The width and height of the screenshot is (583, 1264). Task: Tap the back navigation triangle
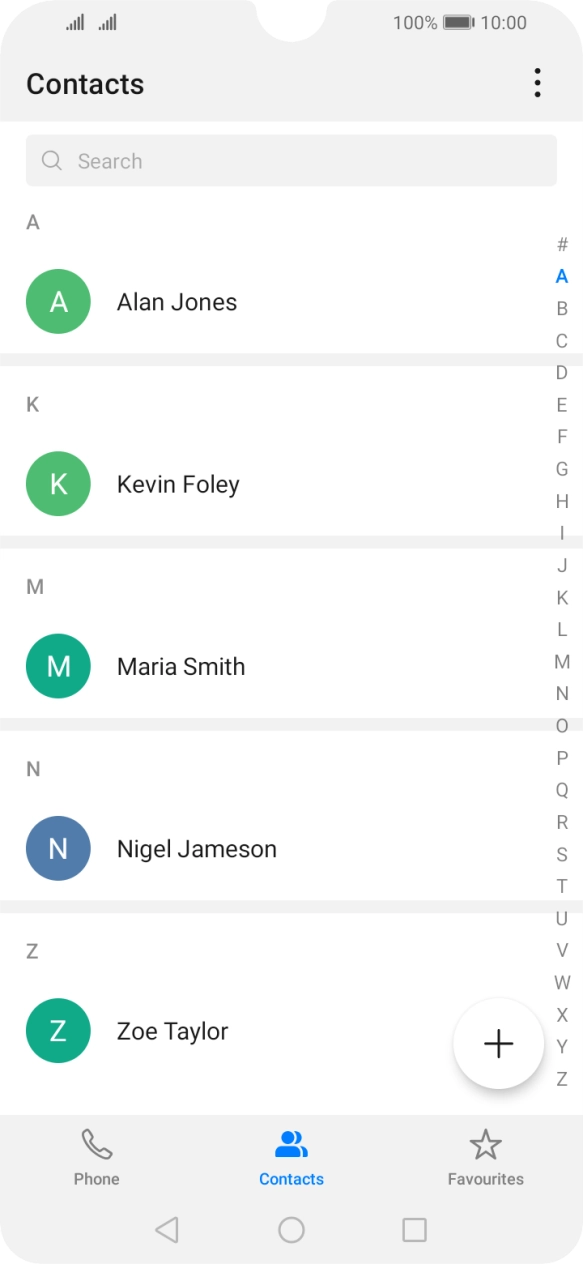click(167, 1231)
